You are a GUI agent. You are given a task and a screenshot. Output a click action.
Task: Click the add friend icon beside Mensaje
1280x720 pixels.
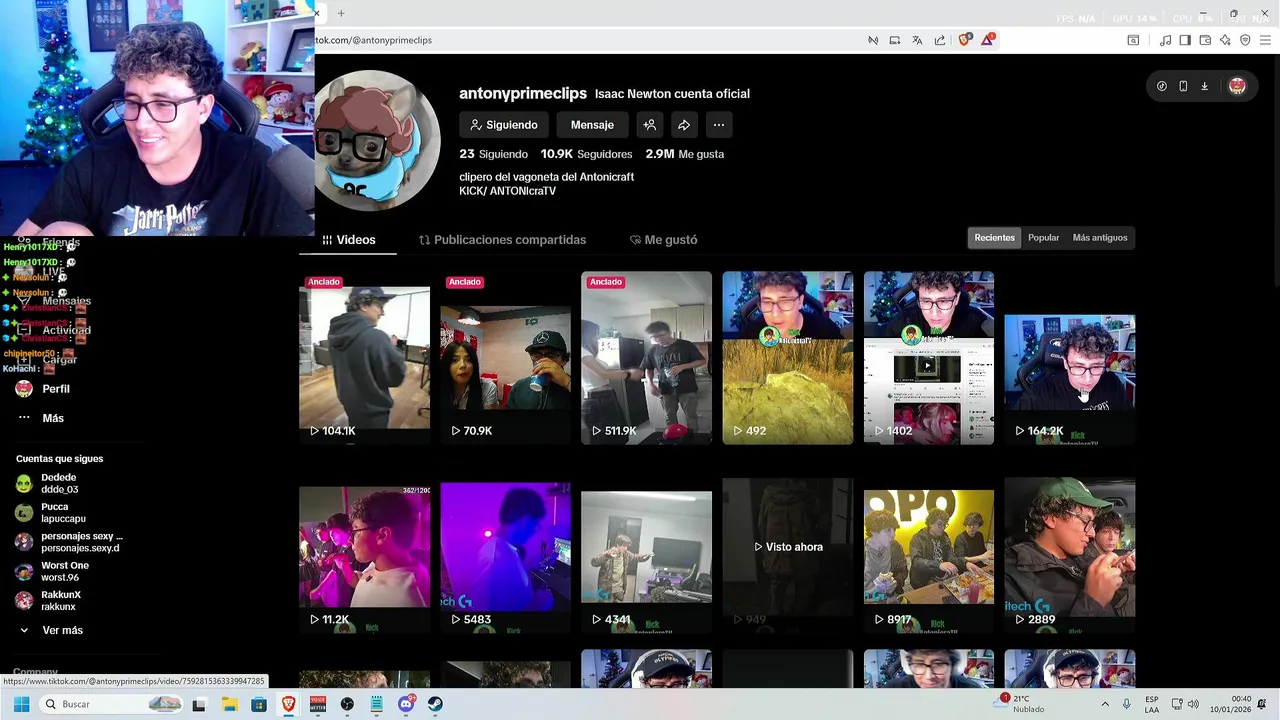tap(650, 125)
